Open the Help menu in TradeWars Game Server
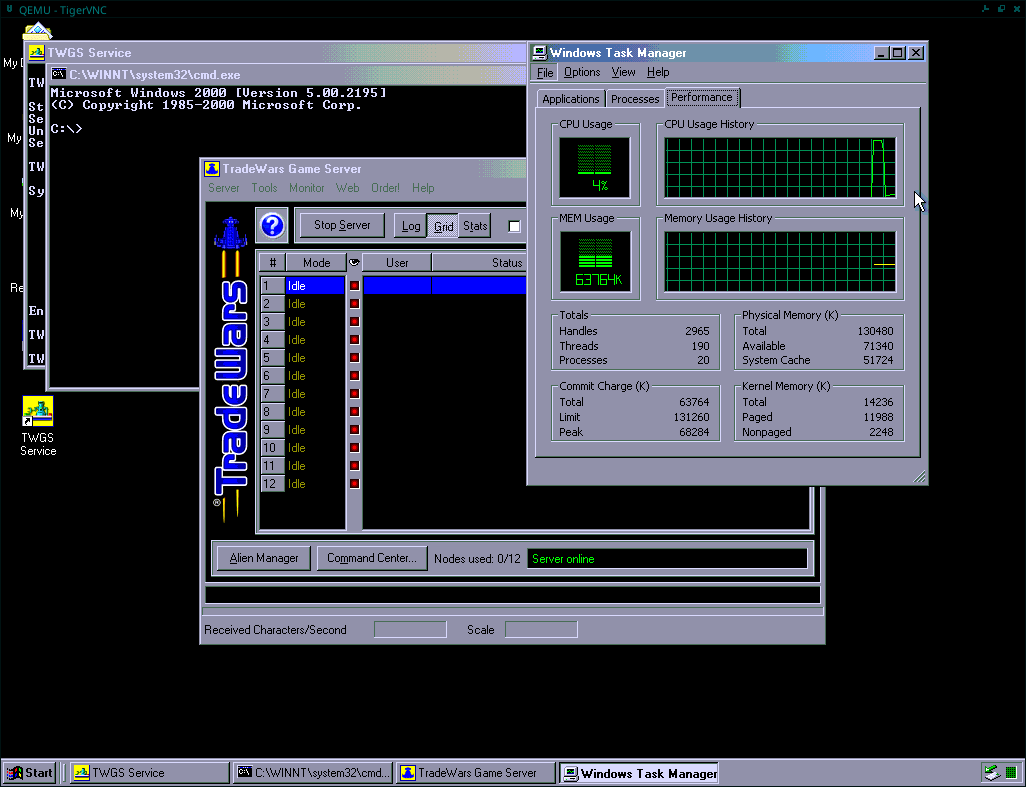 tap(423, 188)
